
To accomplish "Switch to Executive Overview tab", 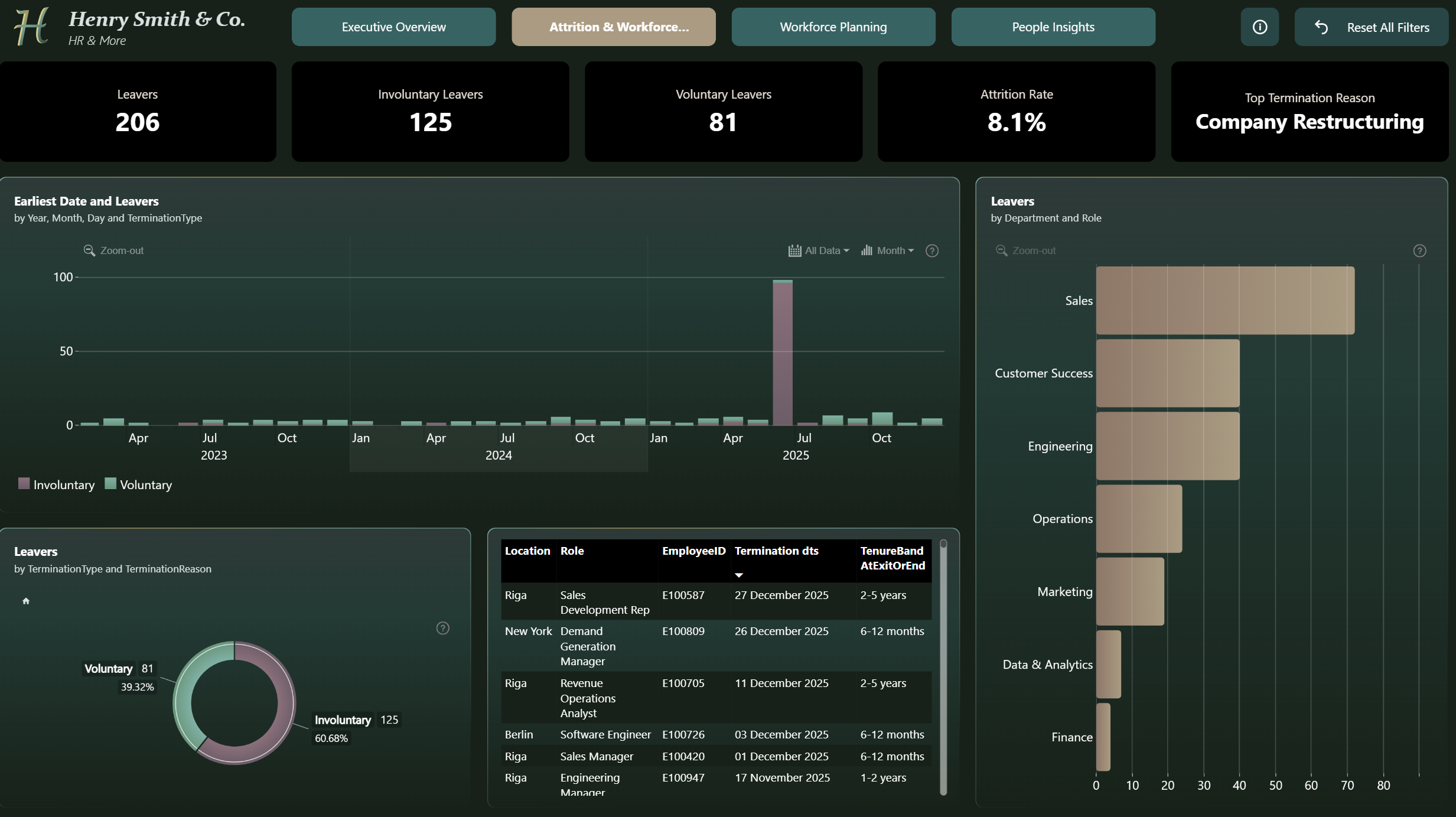I will (394, 27).
